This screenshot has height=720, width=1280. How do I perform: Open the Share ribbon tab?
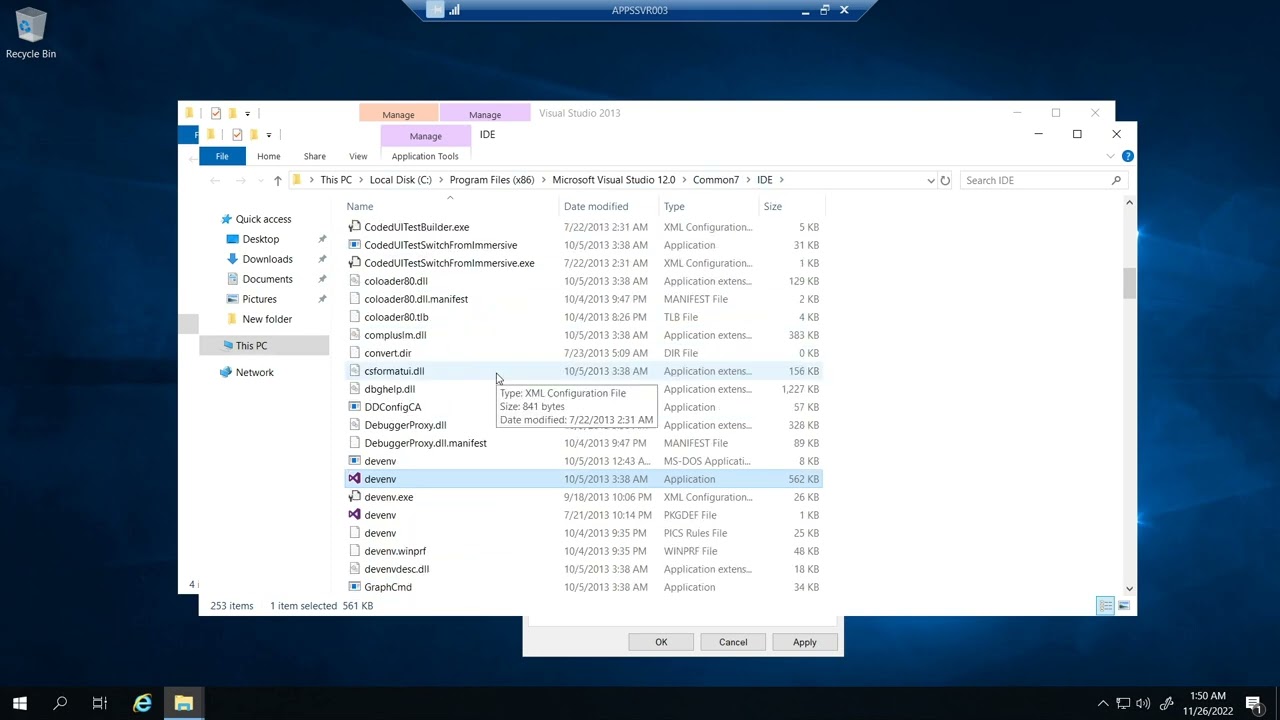tap(314, 156)
